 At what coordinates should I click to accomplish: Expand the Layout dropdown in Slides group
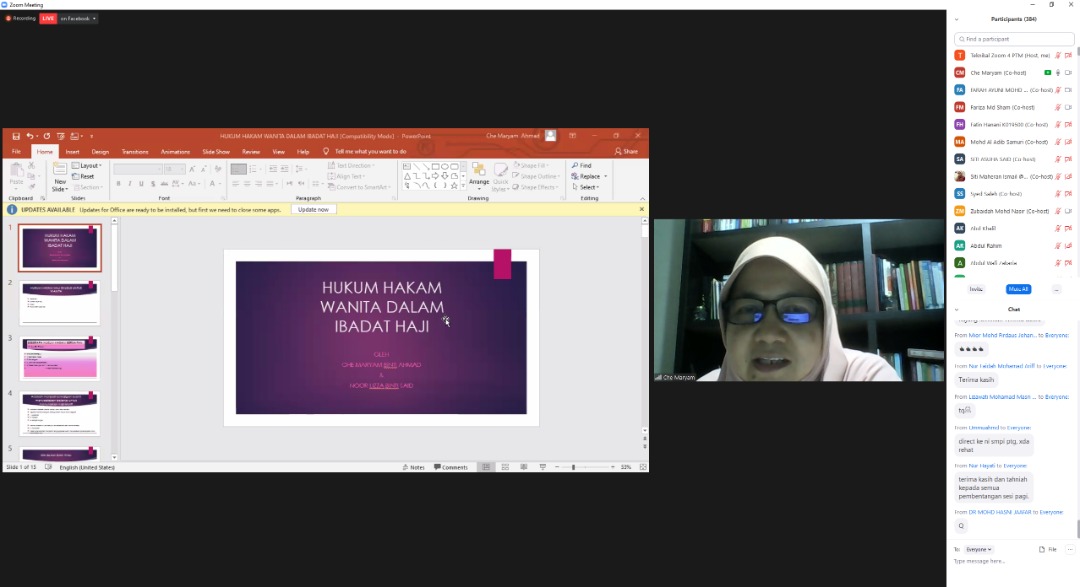(90, 165)
